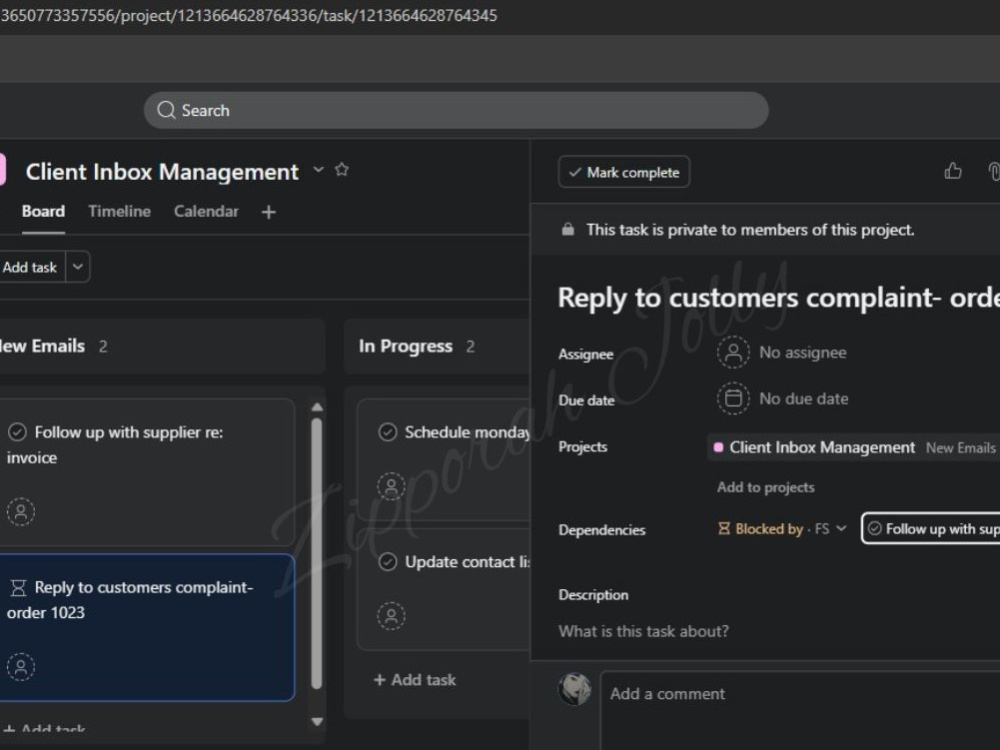Open the Follow up with supplier dependency chip

[931, 529]
